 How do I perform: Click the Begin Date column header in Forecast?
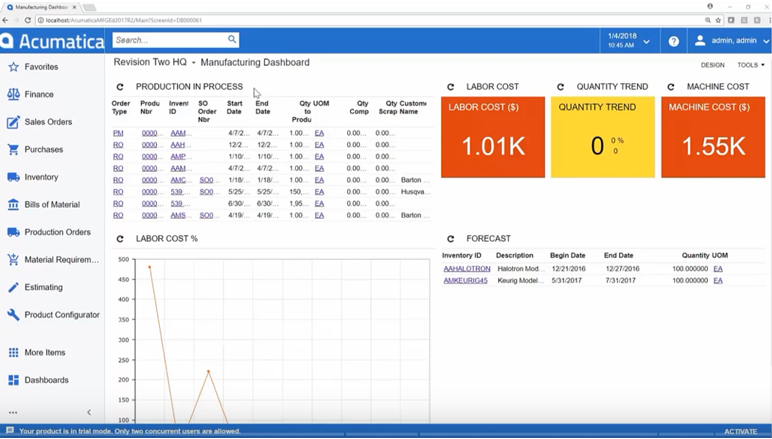pos(567,255)
